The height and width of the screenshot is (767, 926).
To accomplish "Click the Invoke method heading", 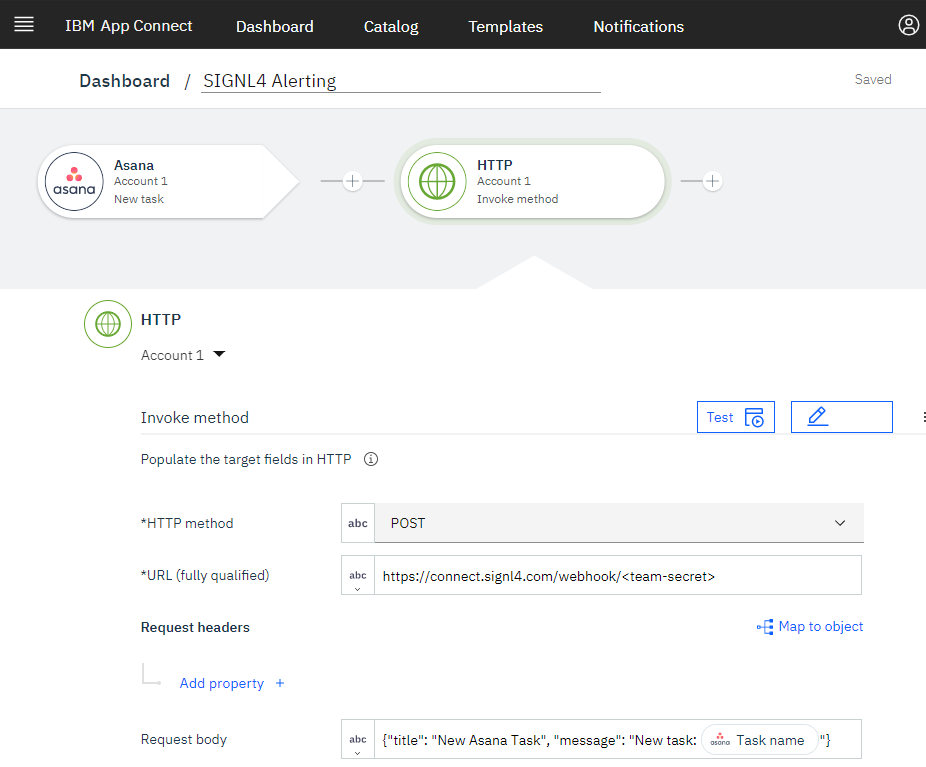I will [x=195, y=417].
